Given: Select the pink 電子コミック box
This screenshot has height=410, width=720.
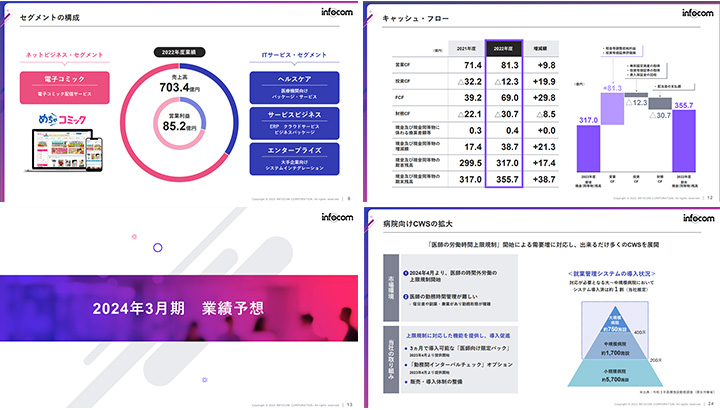Looking at the screenshot, I should (64, 87).
